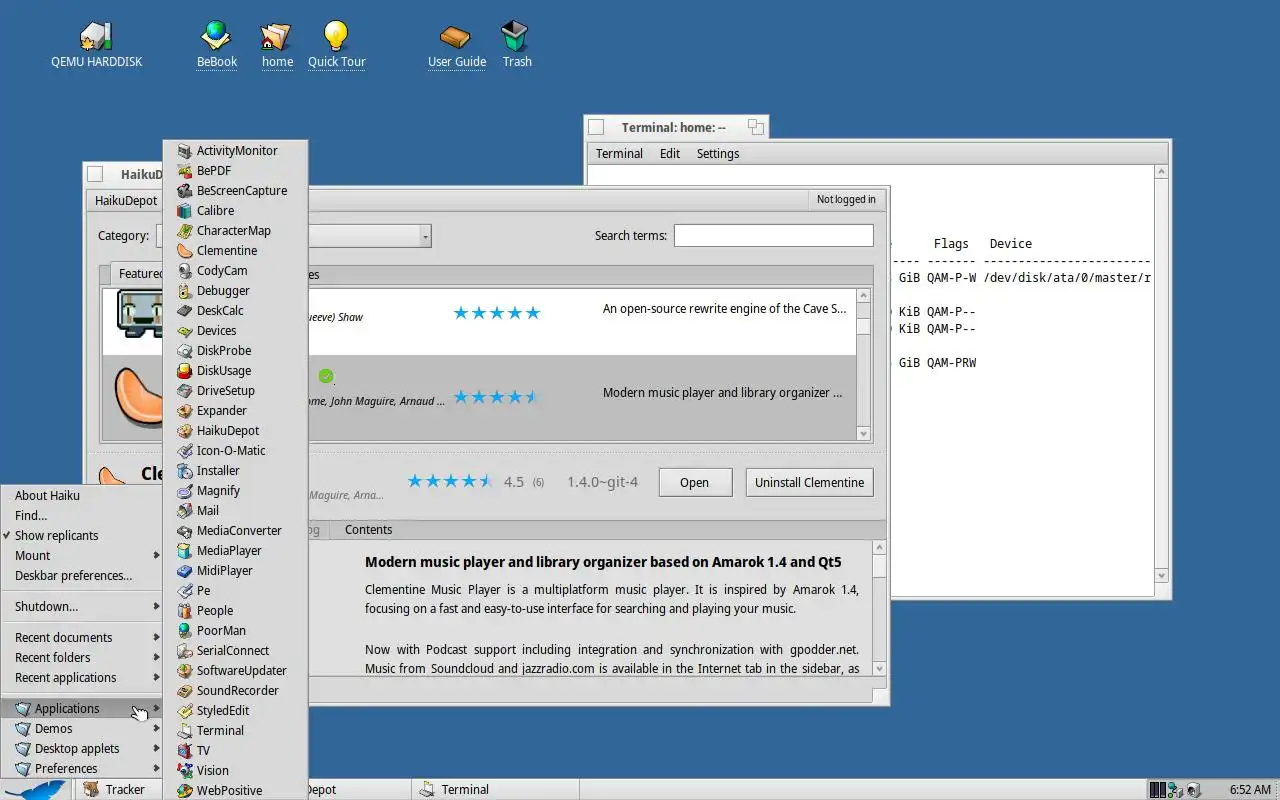Screen dimensions: 1280x800
Task: Start DriveSetup from the menu
Action: 235,390
